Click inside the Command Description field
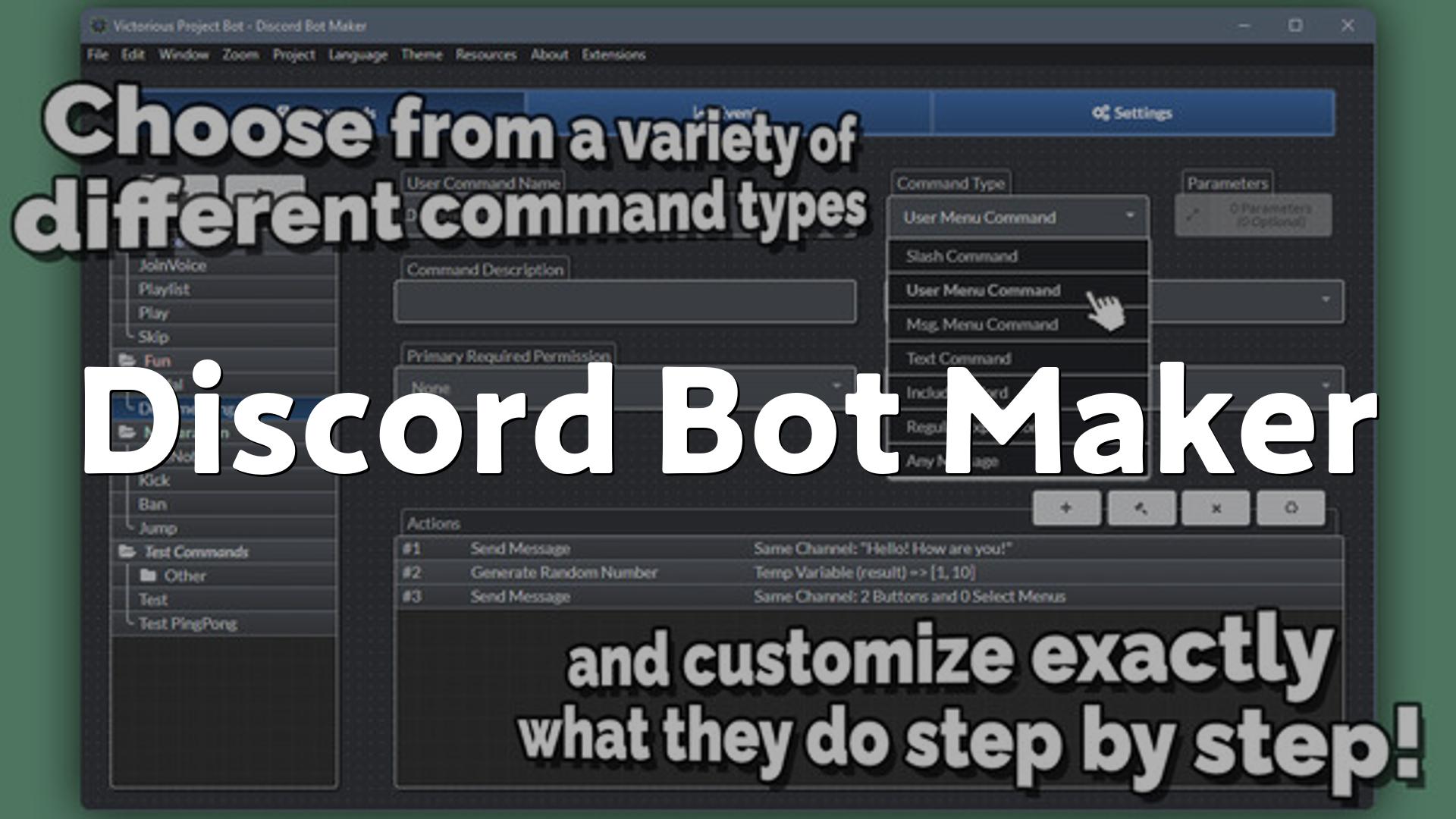Viewport: 1456px width, 819px height. [626, 301]
